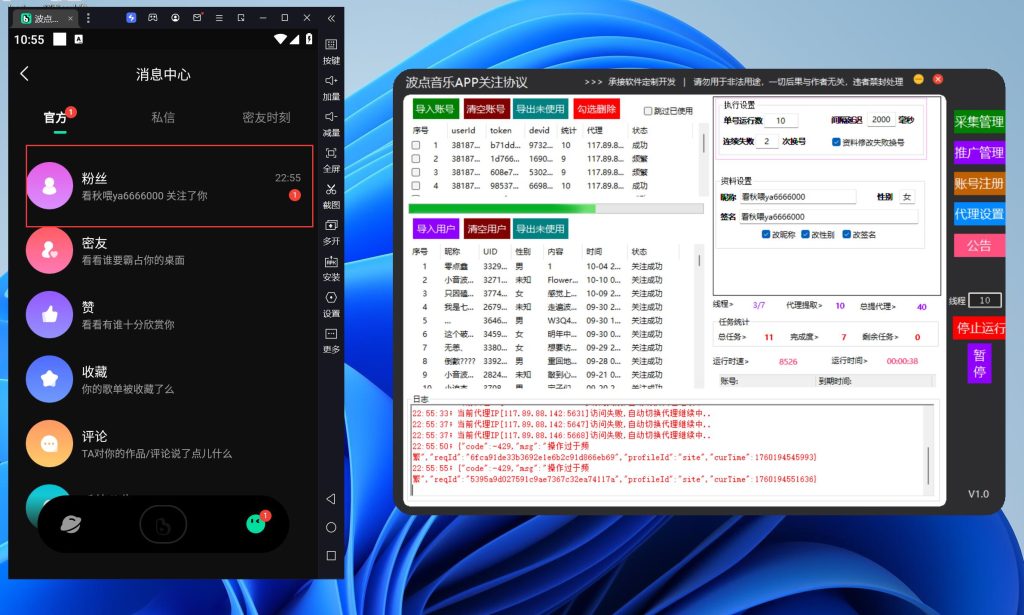Open emulator 设置 settings icon

(x=331, y=298)
